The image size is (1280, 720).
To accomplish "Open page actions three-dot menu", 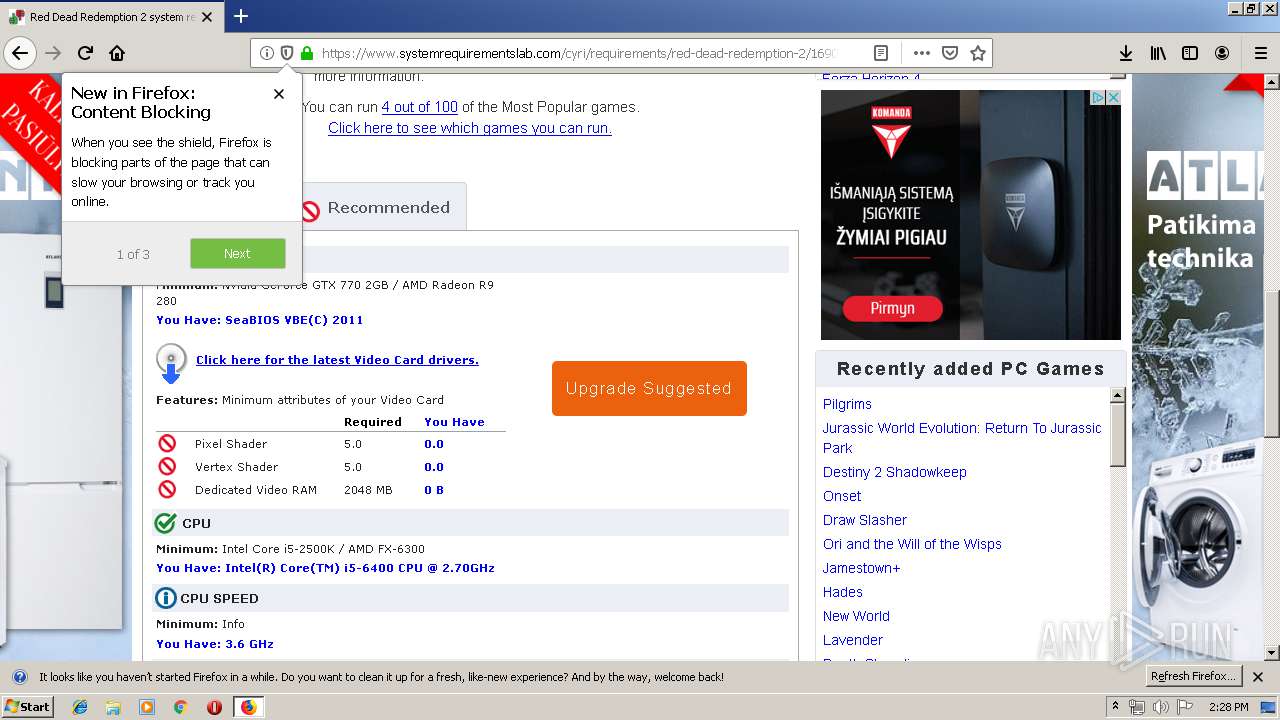I will click(921, 53).
